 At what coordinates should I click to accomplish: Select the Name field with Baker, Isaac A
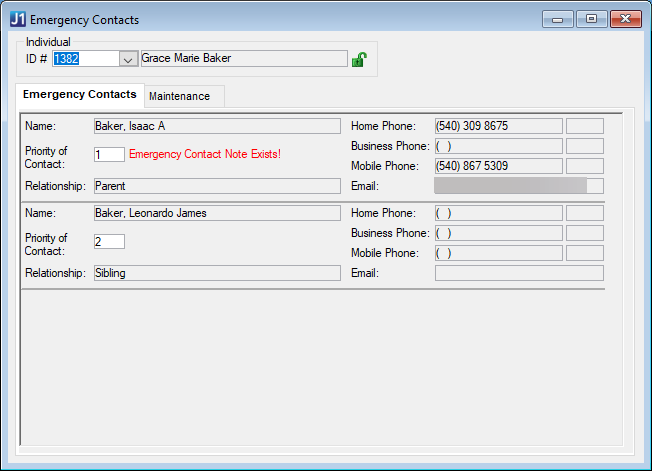[x=216, y=126]
